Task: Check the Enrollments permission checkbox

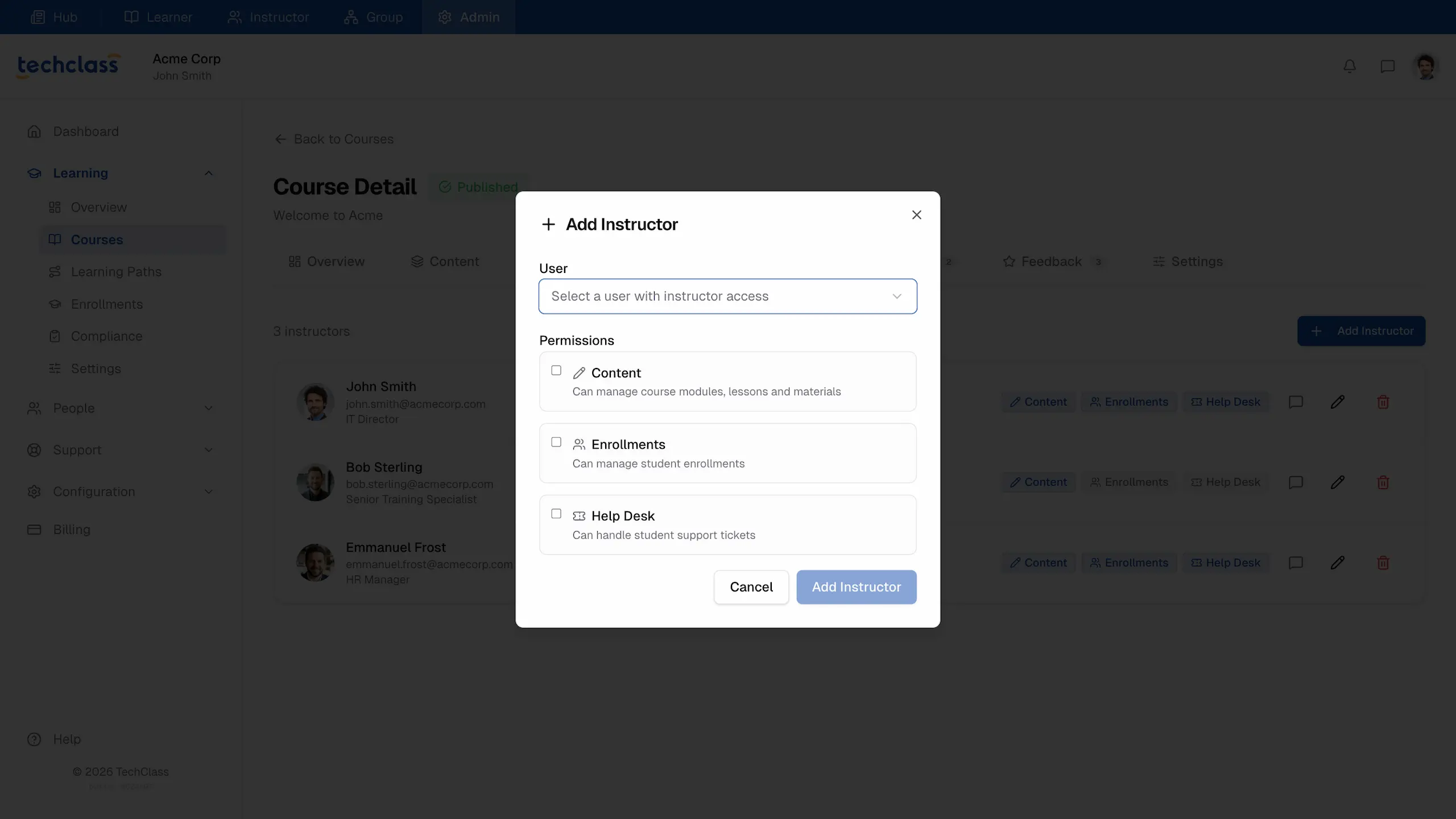Action: (556, 442)
